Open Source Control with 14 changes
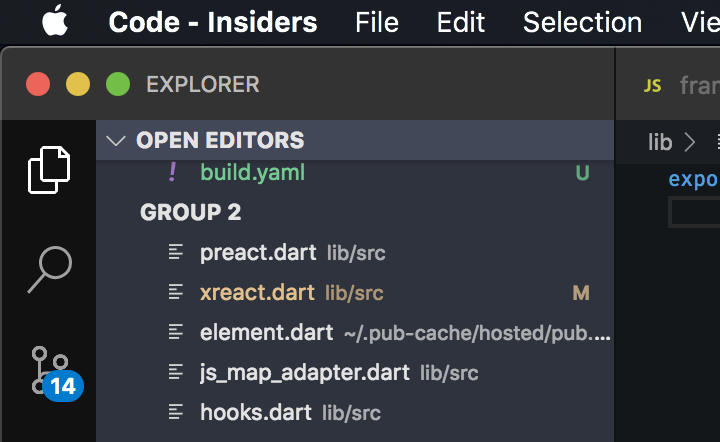 [57, 373]
